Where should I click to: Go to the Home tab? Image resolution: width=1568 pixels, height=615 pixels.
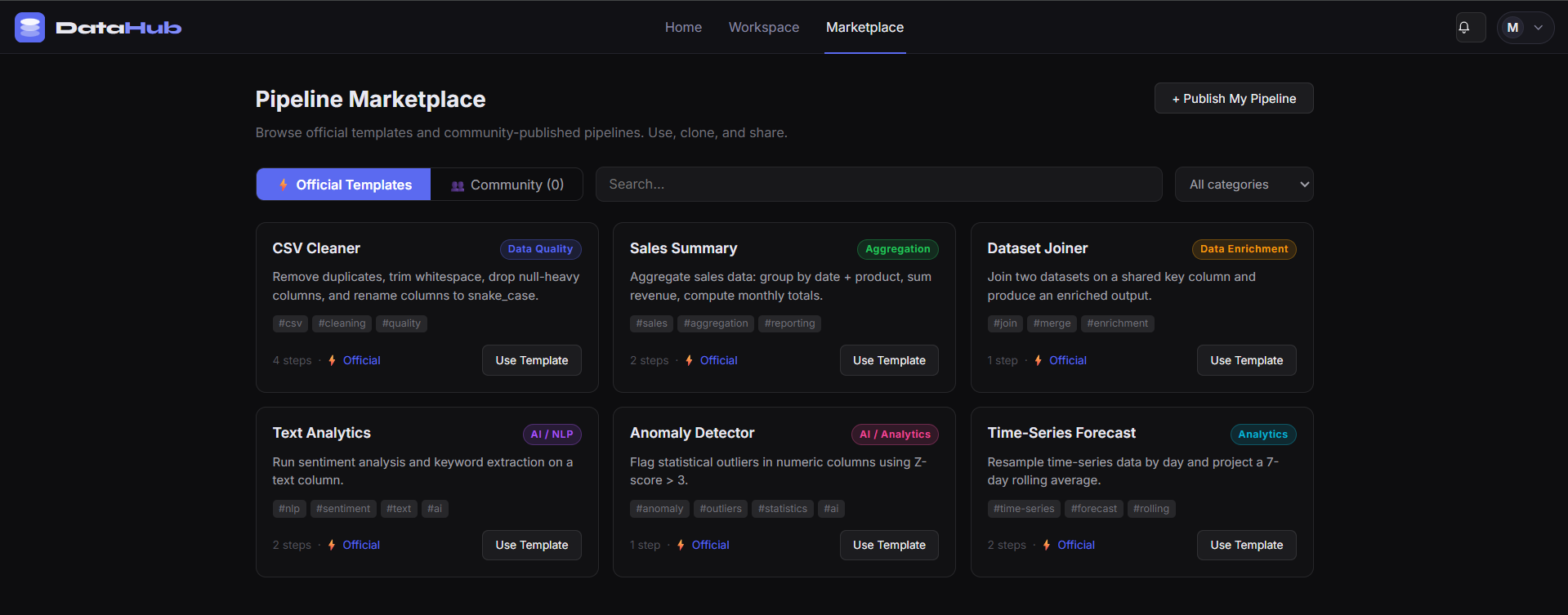pos(683,27)
